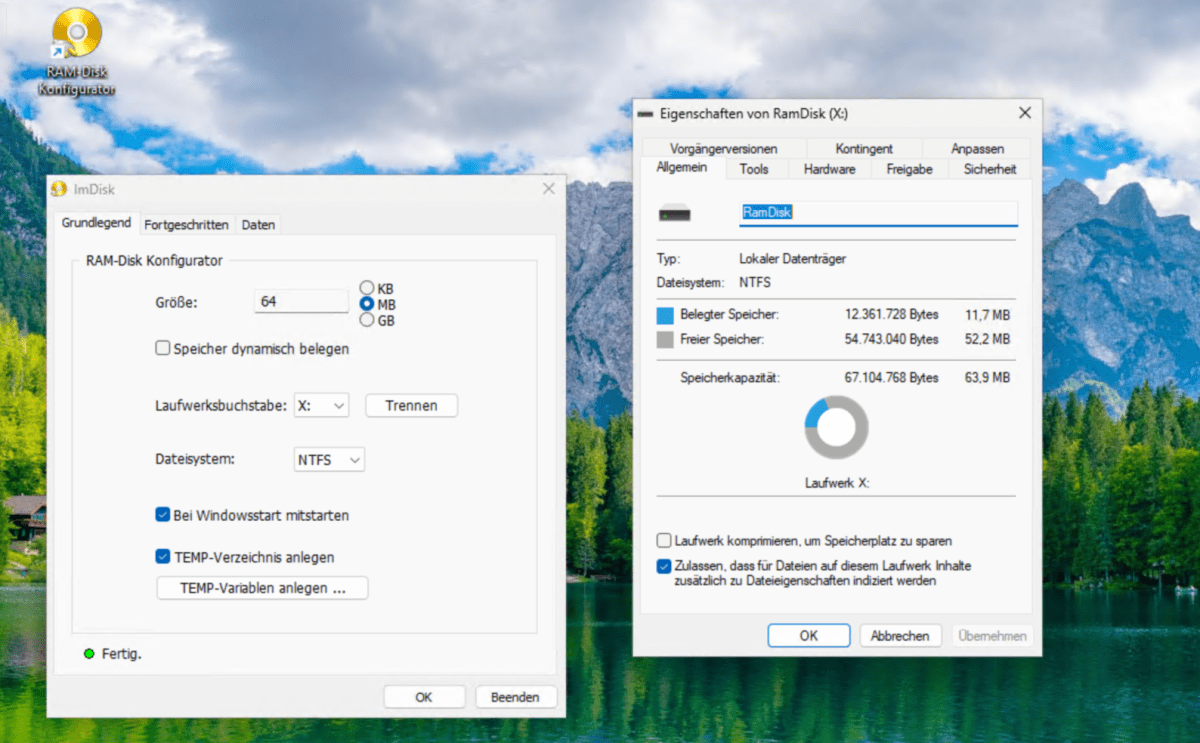Select the GB radio button
Screen dimensions: 1200x743
point(367,320)
